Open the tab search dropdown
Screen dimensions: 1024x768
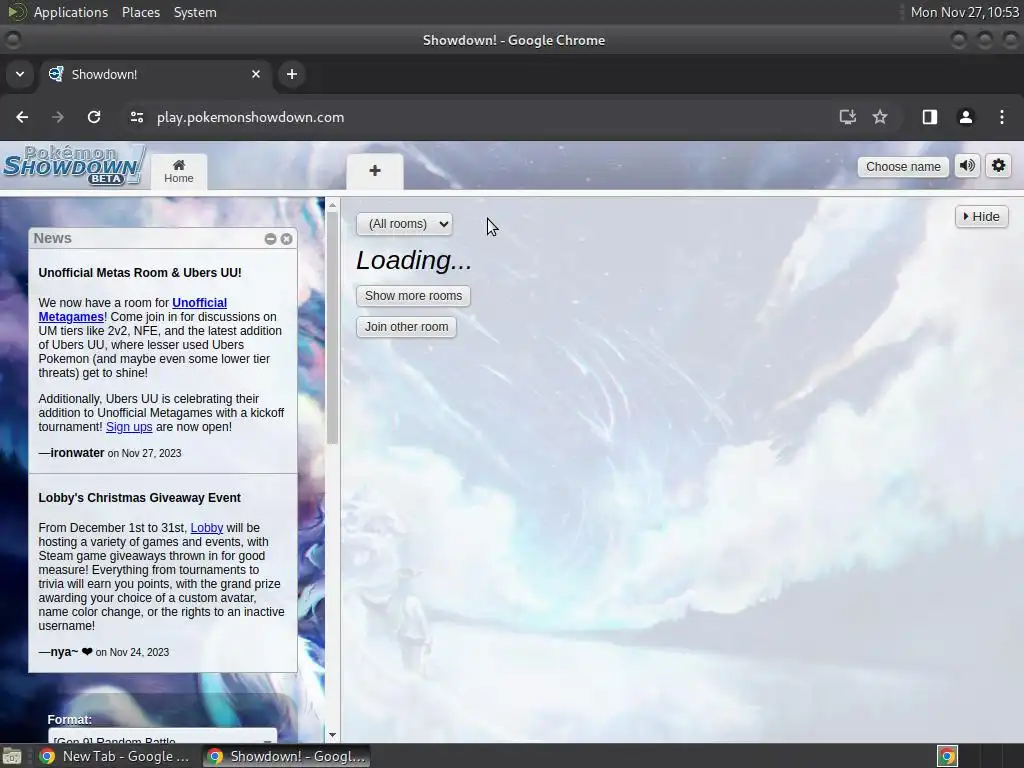click(20, 74)
